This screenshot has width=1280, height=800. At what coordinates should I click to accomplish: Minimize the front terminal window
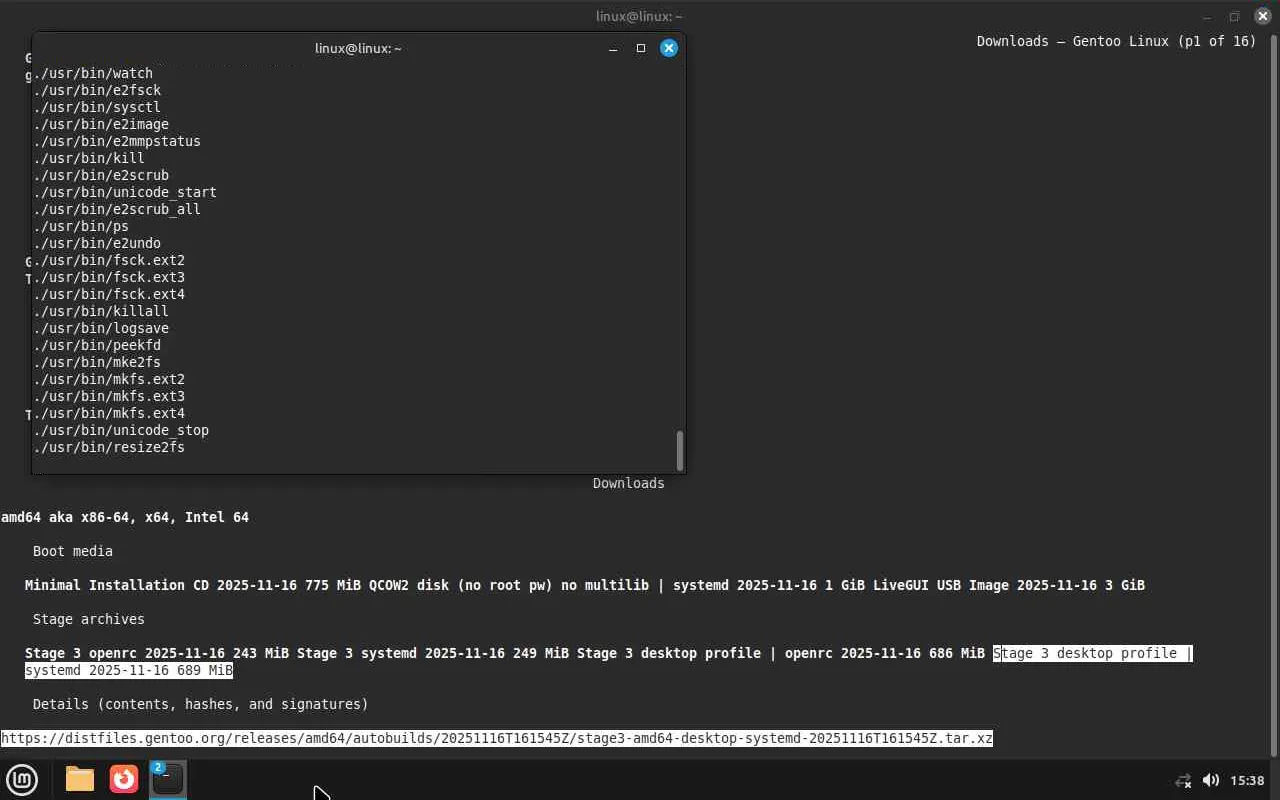tap(613, 48)
